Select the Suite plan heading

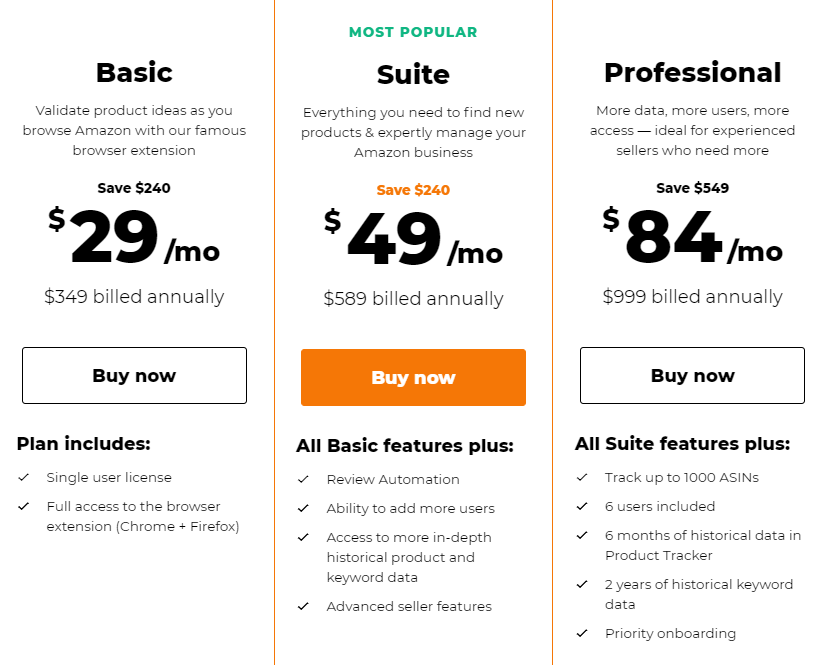click(413, 74)
